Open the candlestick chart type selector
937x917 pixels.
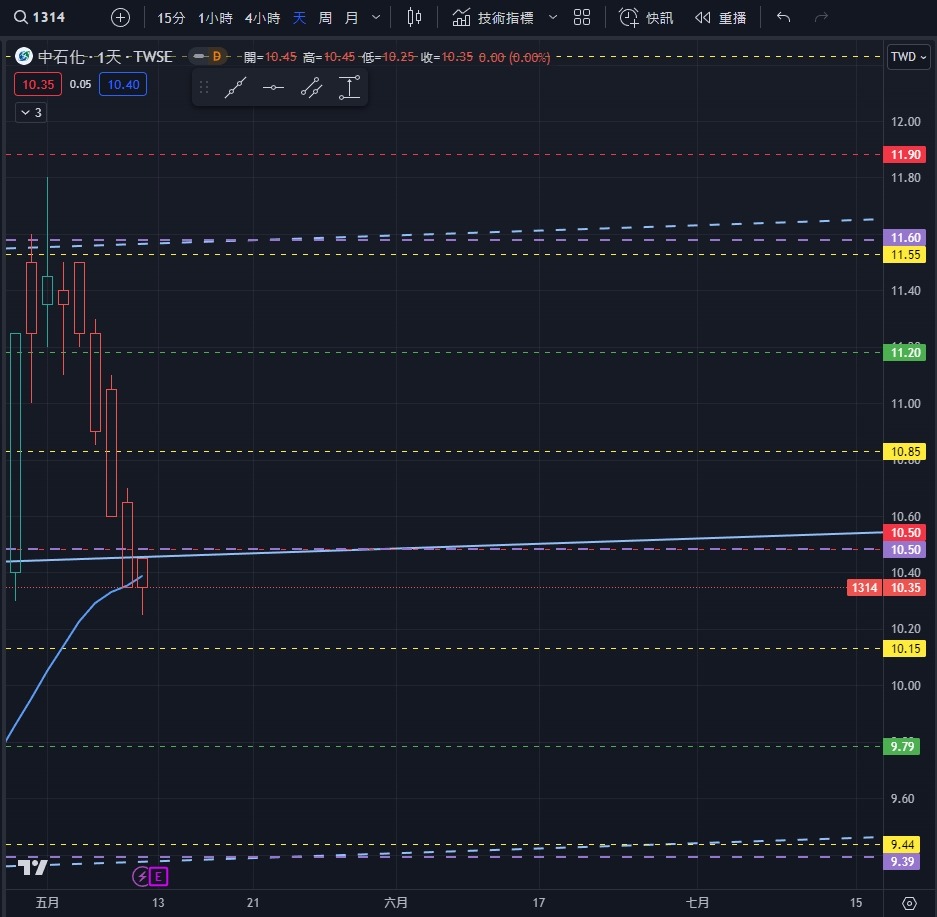click(415, 17)
